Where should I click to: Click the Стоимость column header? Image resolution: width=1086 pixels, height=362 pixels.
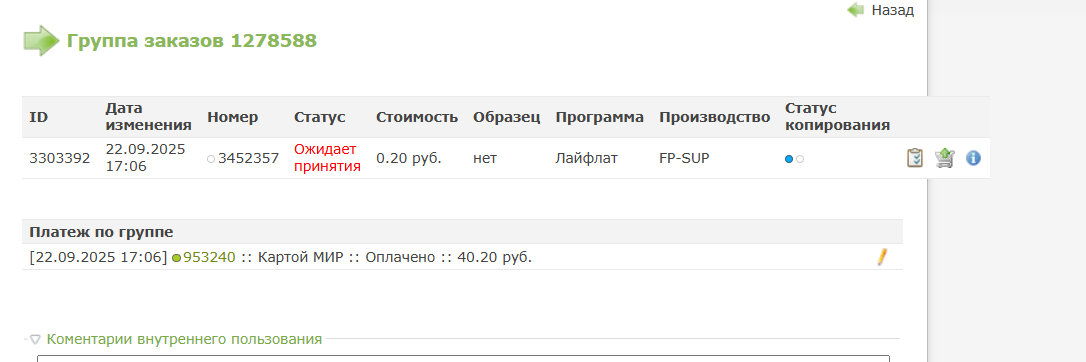click(x=417, y=117)
